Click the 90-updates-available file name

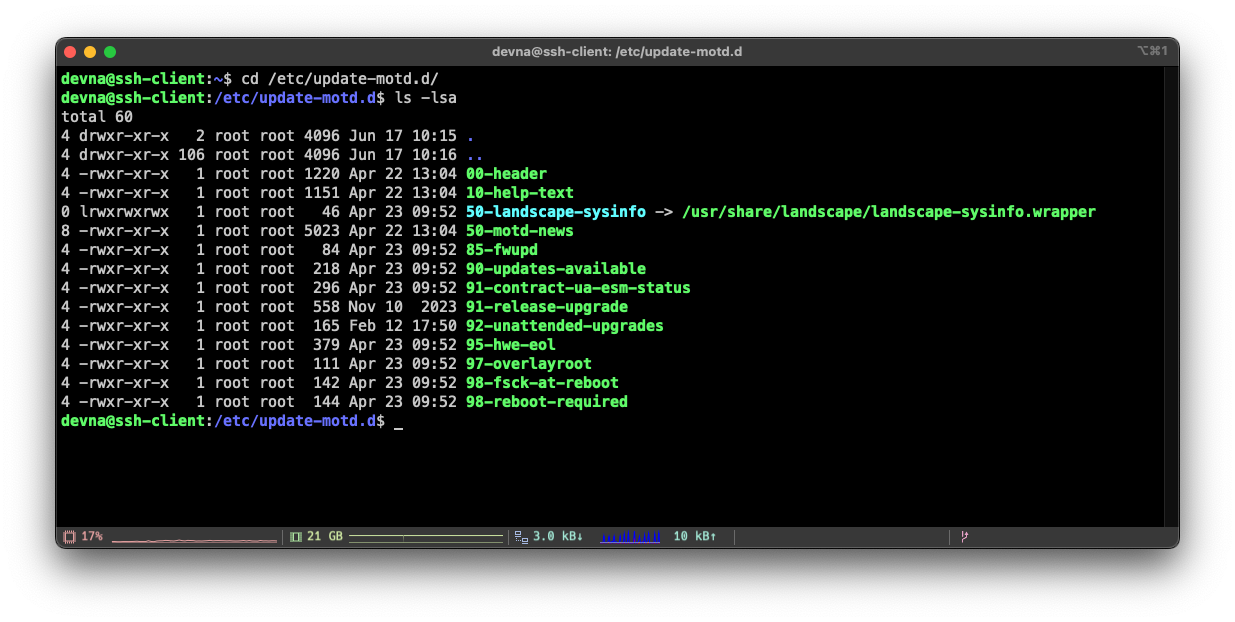click(x=556, y=269)
